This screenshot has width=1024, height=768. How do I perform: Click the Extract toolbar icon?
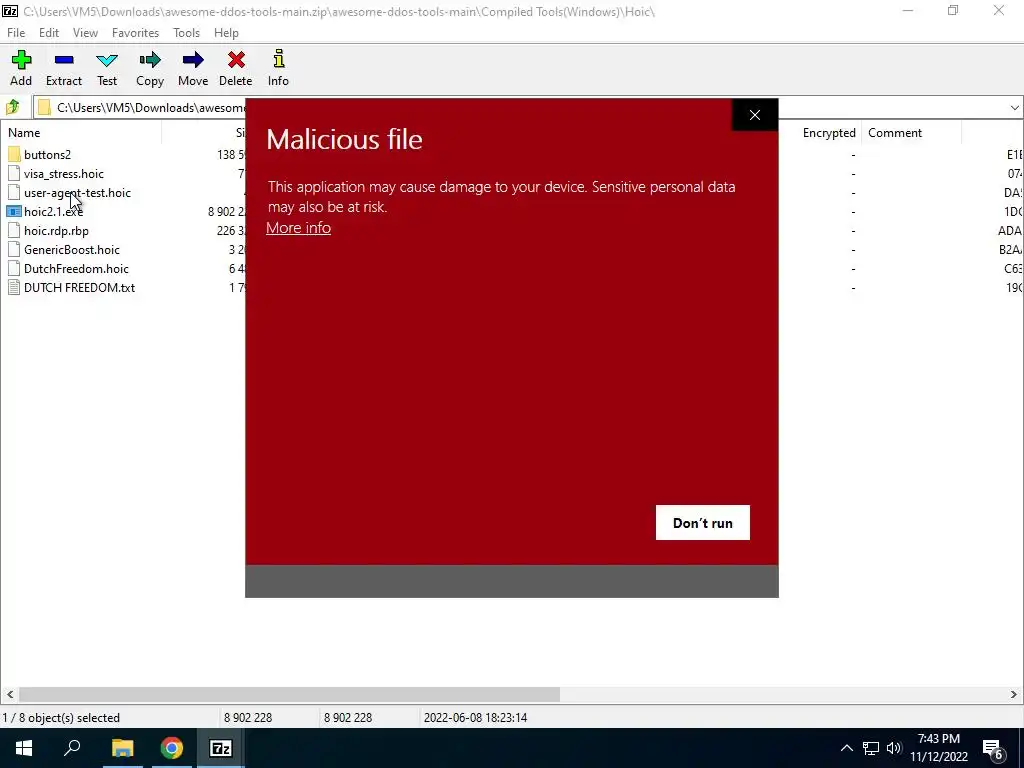point(64,61)
